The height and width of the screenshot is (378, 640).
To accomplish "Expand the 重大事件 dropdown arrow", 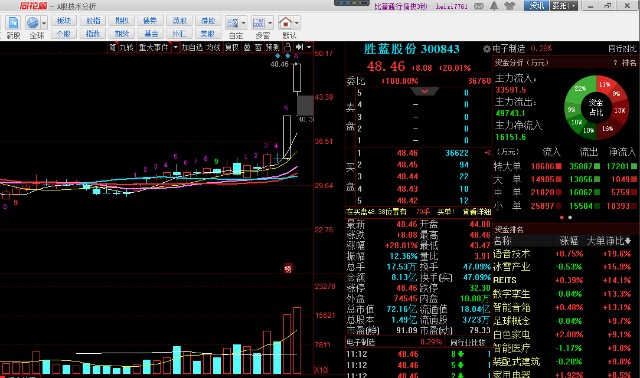I will [x=176, y=48].
